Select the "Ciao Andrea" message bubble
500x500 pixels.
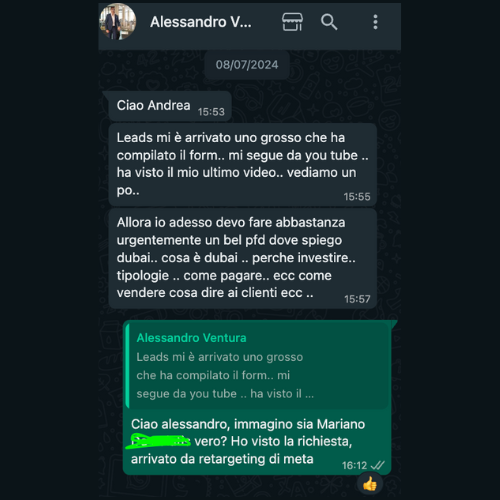(x=170, y=106)
